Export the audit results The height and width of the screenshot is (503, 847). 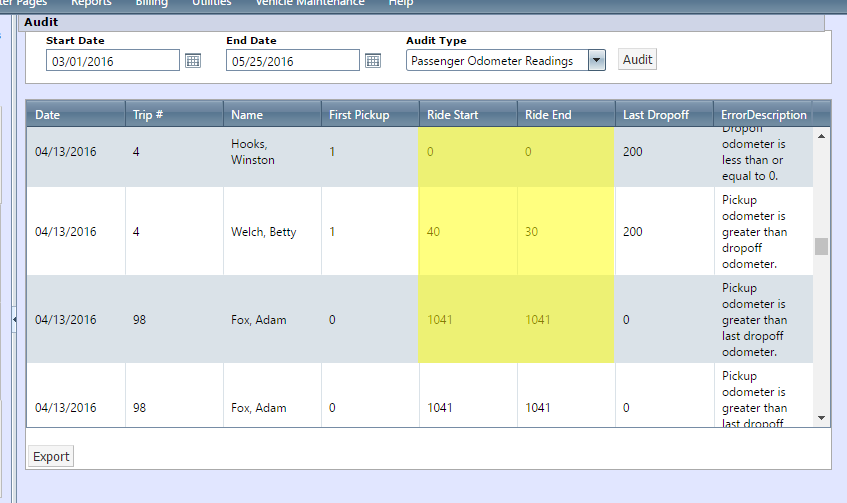click(x=51, y=457)
